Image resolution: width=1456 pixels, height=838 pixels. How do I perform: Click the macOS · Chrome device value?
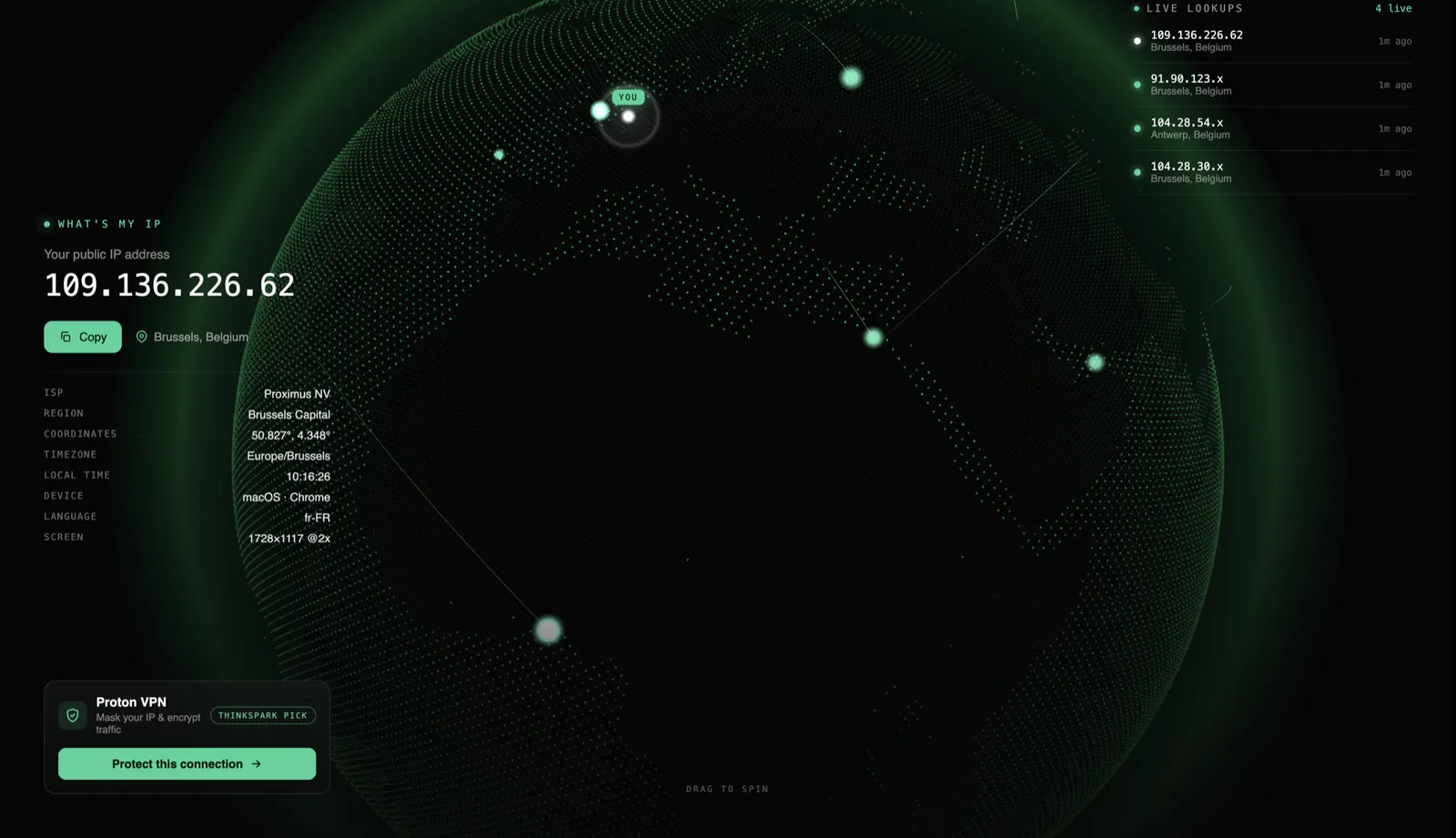(x=286, y=498)
